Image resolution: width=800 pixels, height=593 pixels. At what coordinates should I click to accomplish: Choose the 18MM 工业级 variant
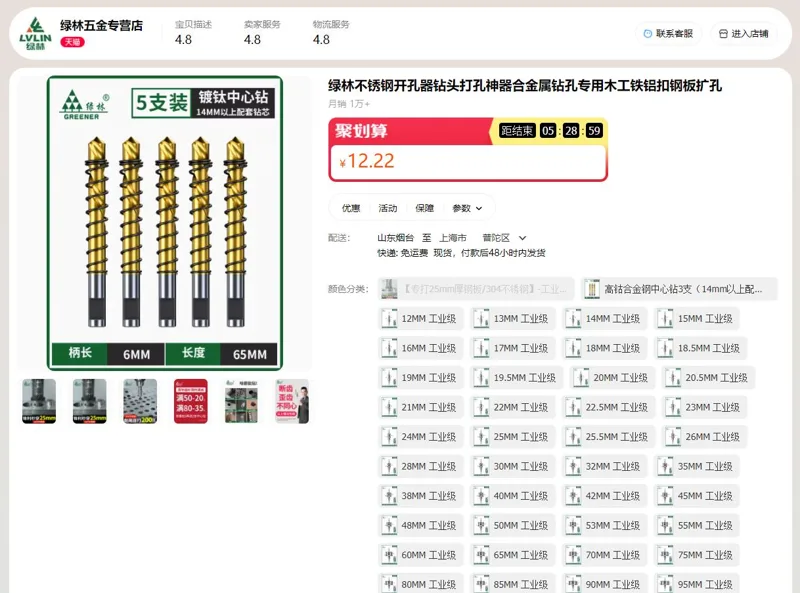click(605, 348)
